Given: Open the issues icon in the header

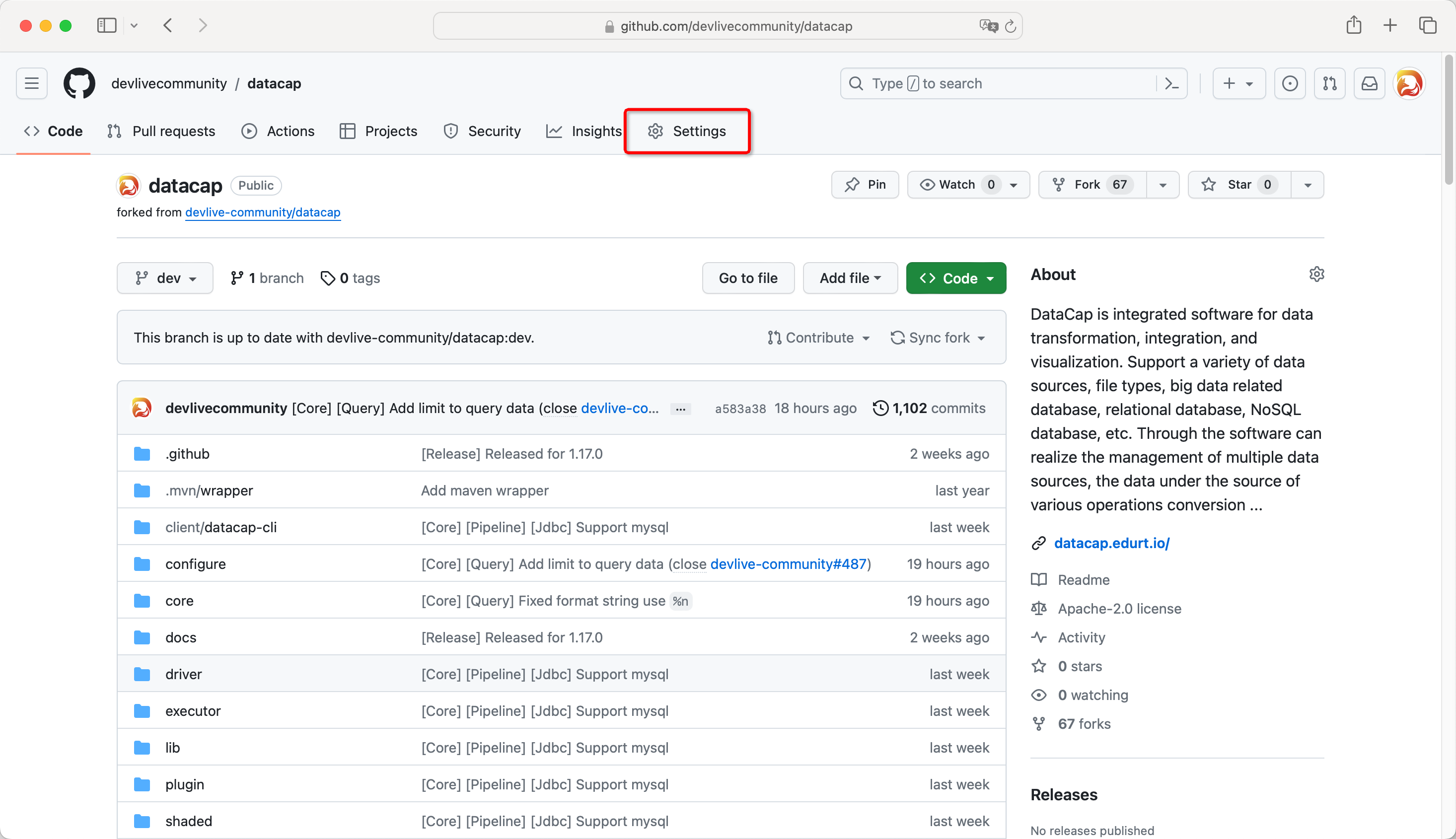Looking at the screenshot, I should 1290,83.
